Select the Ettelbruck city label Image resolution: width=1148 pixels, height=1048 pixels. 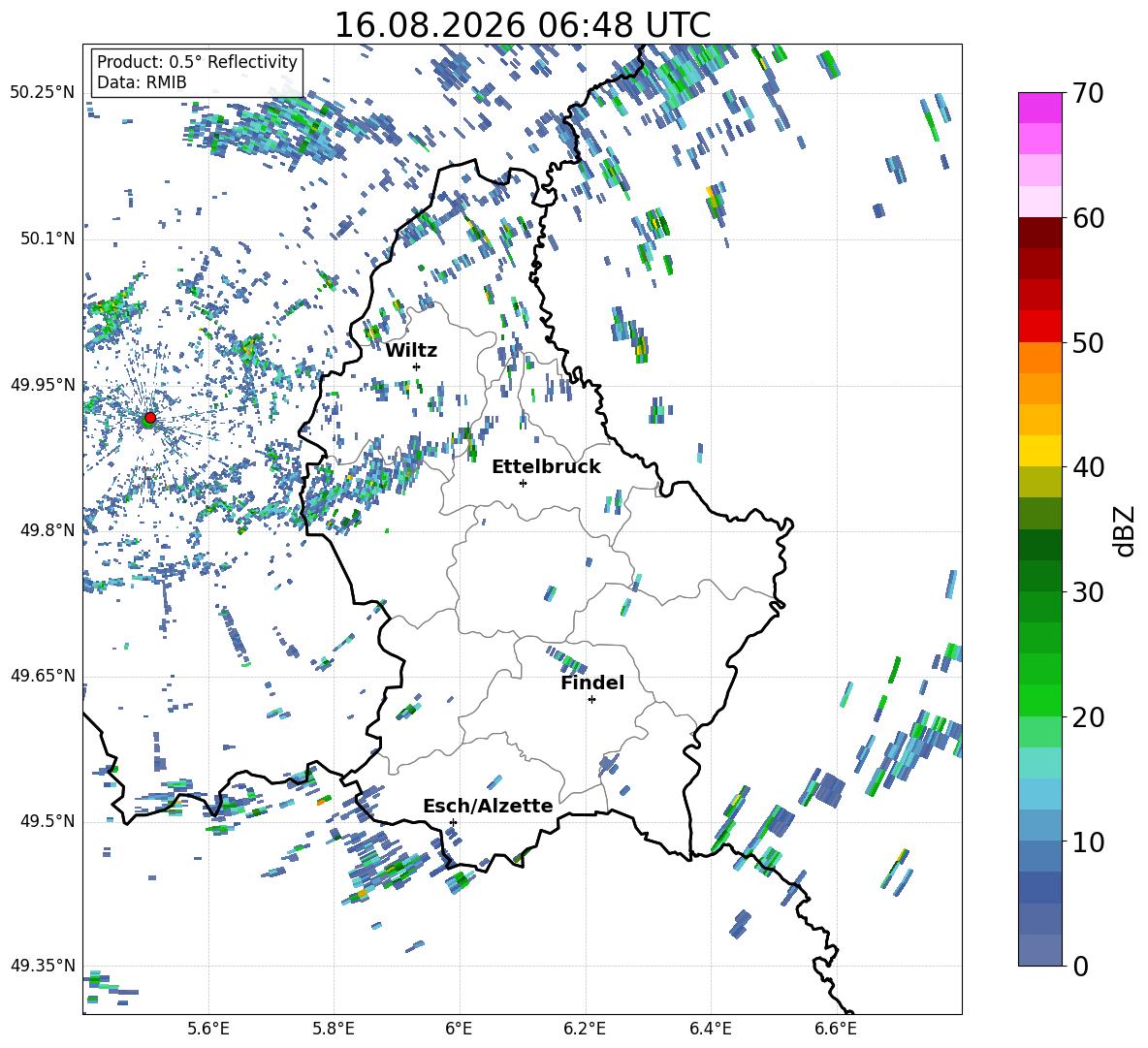546,466
